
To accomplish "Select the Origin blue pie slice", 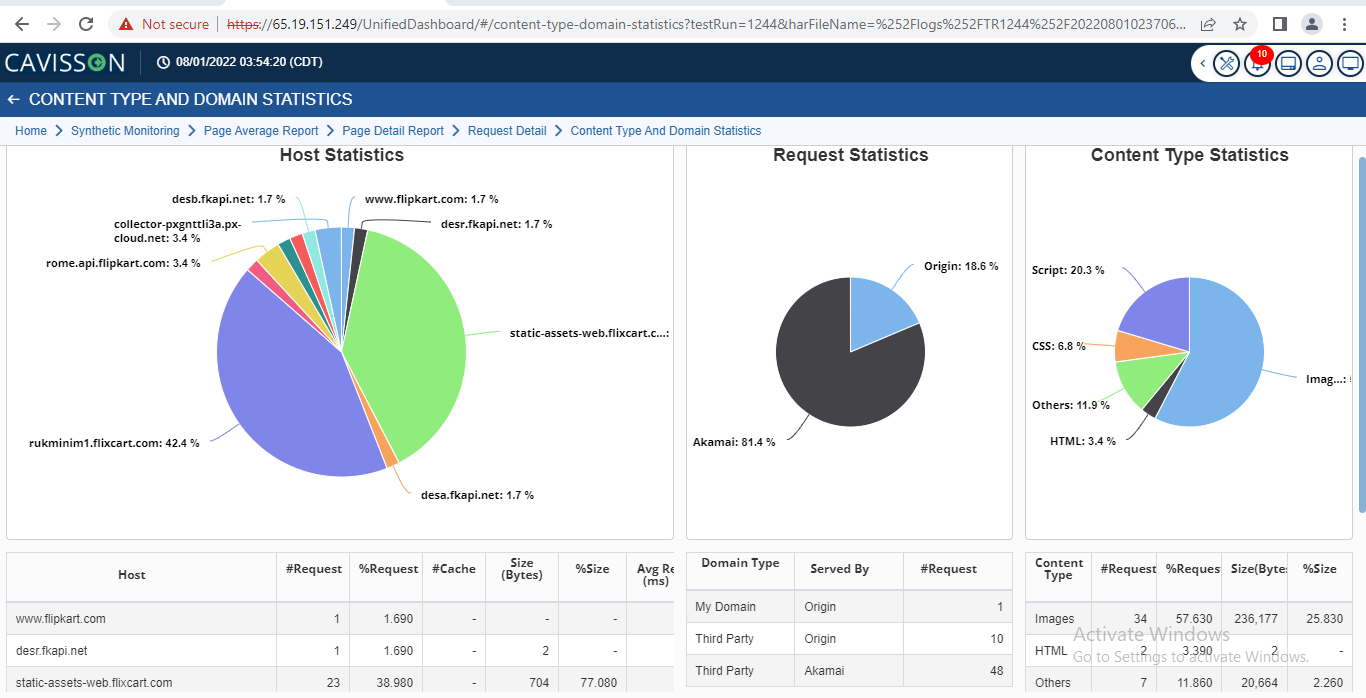I will coord(877,312).
